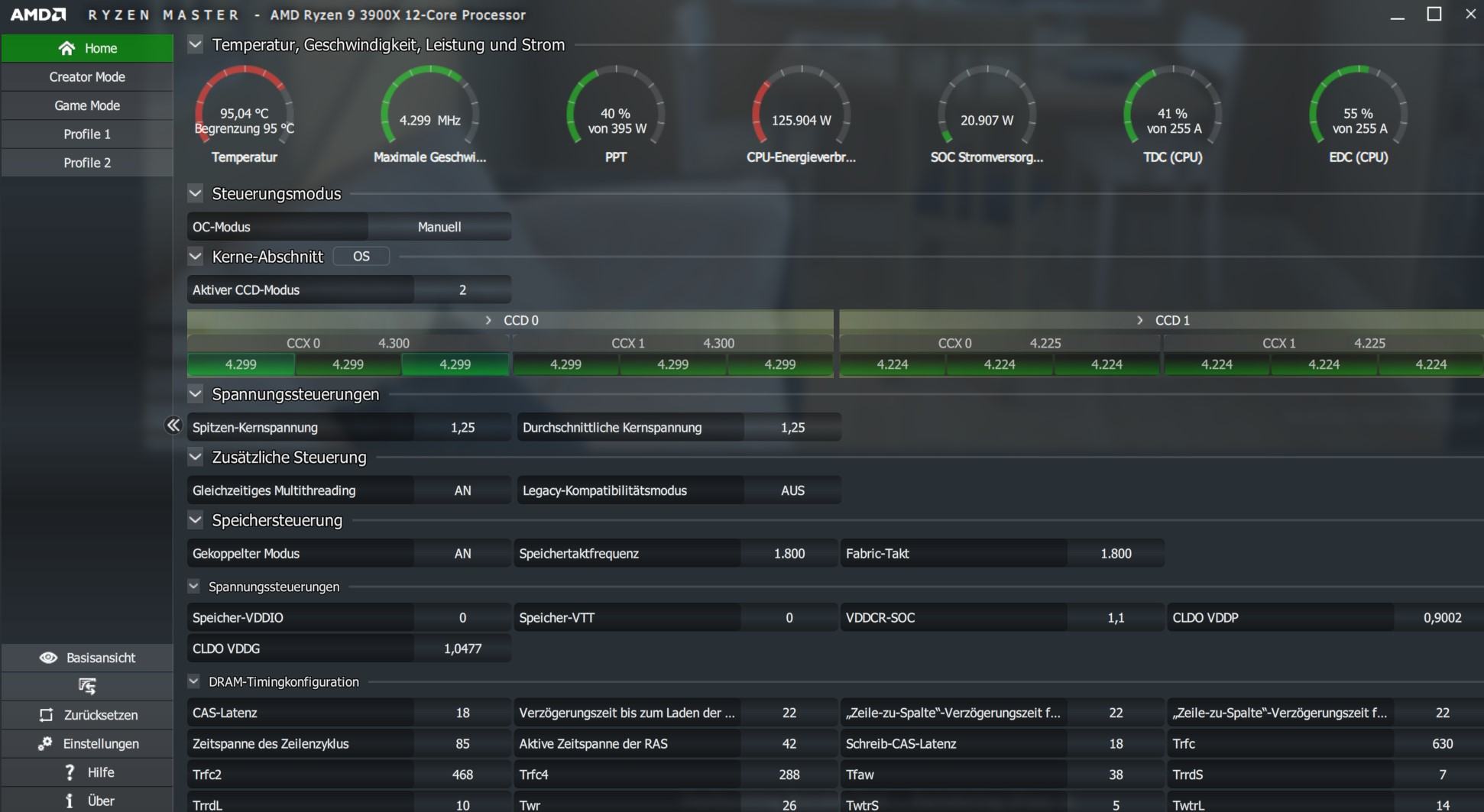
Task: Click VDDCR-SOC value 1,1
Action: coord(1116,618)
